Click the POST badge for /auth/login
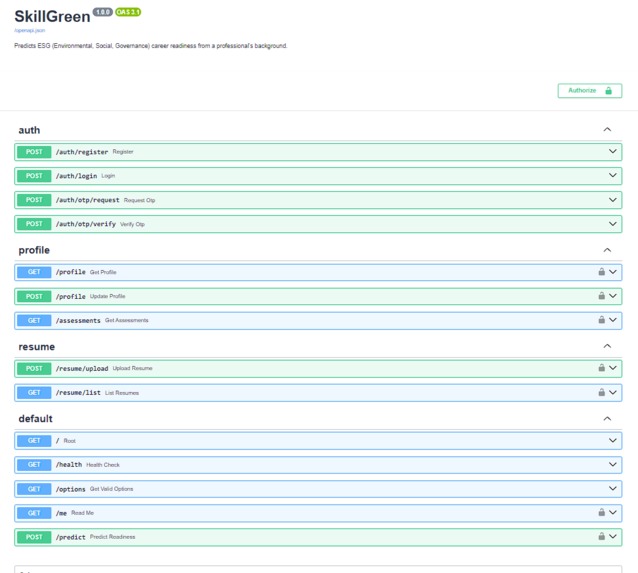638x573 pixels. (x=34, y=176)
